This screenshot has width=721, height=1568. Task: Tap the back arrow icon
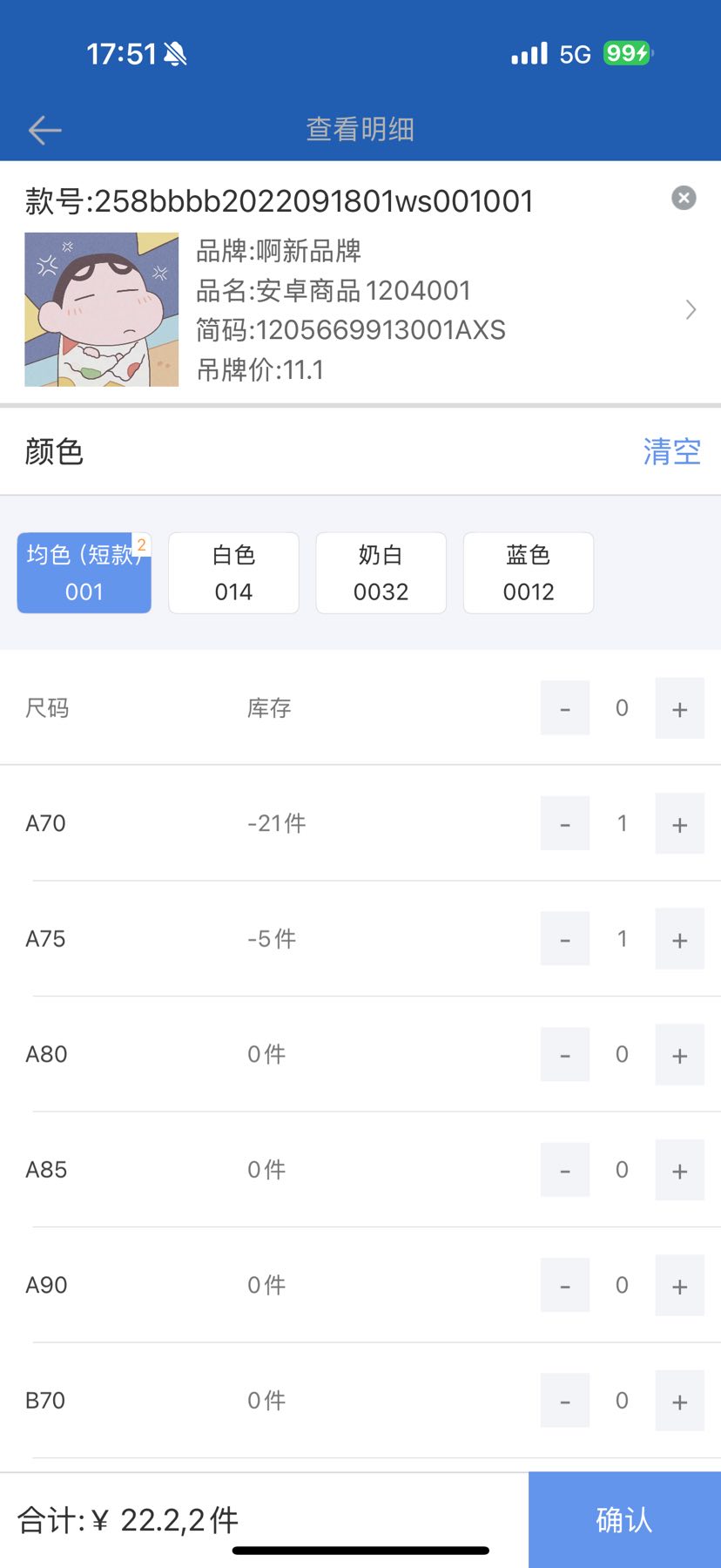[x=44, y=131]
